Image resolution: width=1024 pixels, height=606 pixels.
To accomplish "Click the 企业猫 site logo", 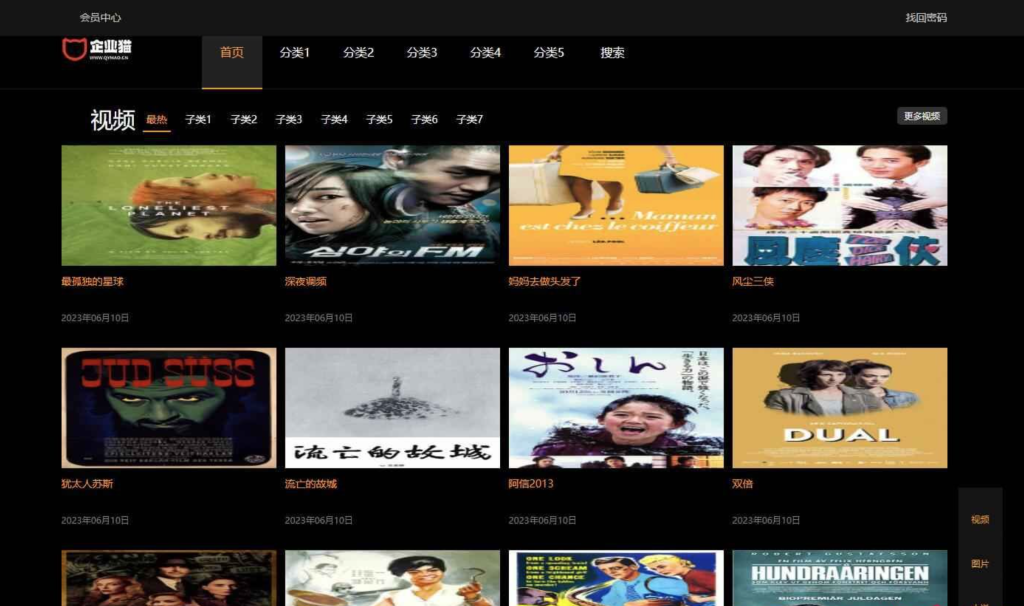I will [x=97, y=49].
